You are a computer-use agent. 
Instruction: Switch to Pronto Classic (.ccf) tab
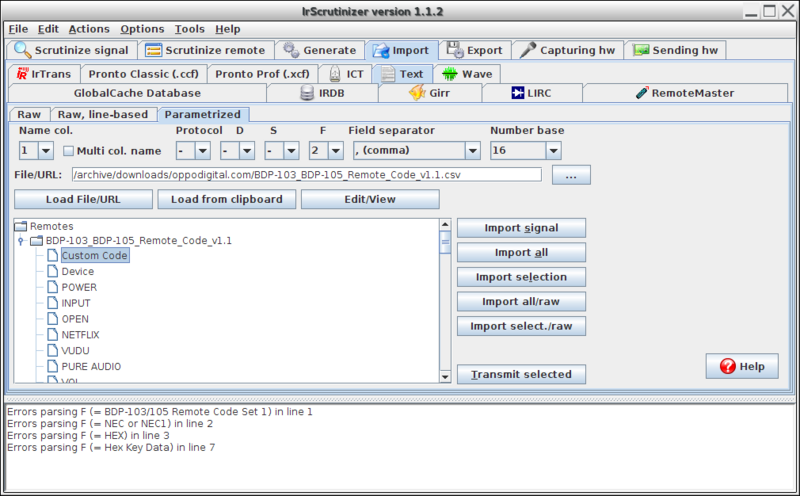(143, 74)
